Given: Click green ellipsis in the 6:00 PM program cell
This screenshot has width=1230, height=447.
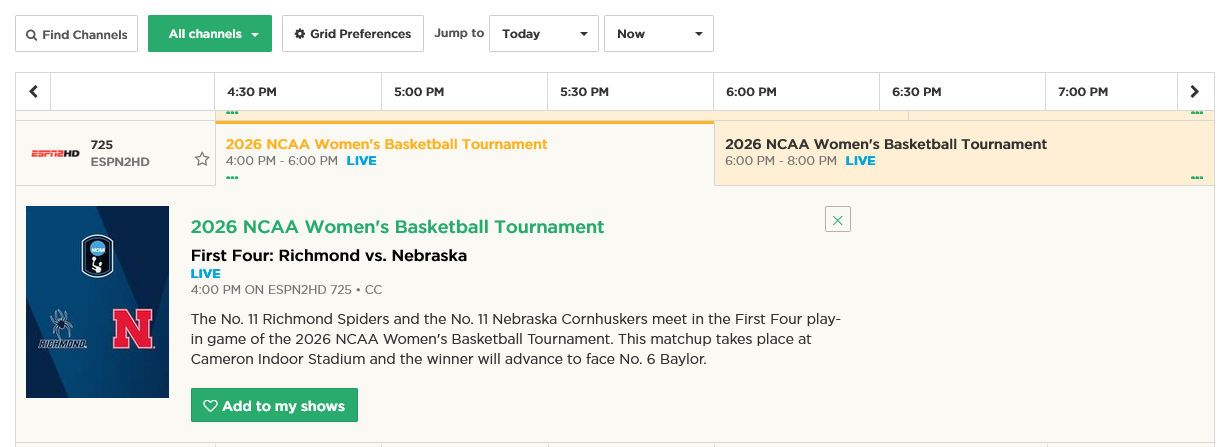Looking at the screenshot, I should (1196, 178).
